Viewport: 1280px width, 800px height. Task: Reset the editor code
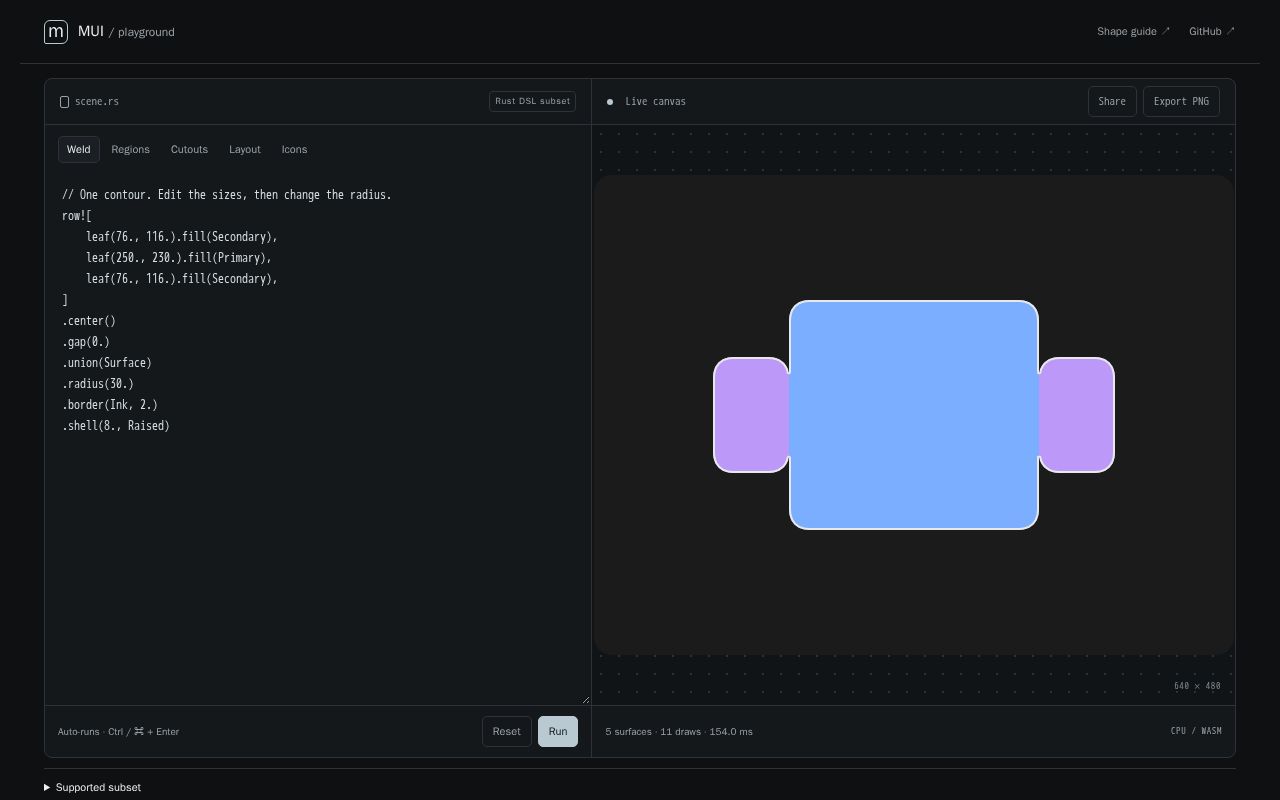(506, 732)
